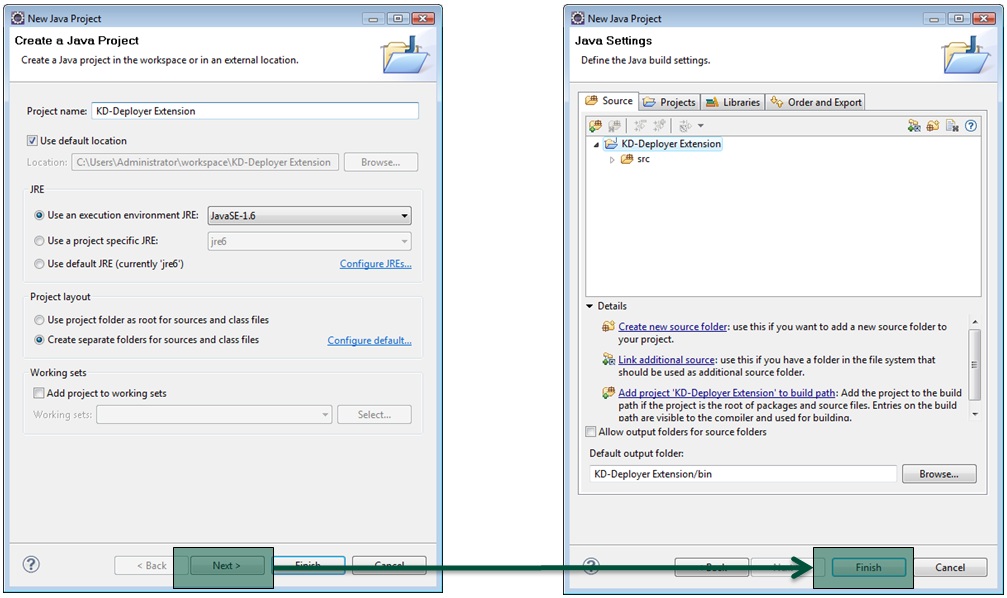The image size is (1007, 598).
Task: Click the blue help icon in the Source toolbar
Action: click(970, 126)
